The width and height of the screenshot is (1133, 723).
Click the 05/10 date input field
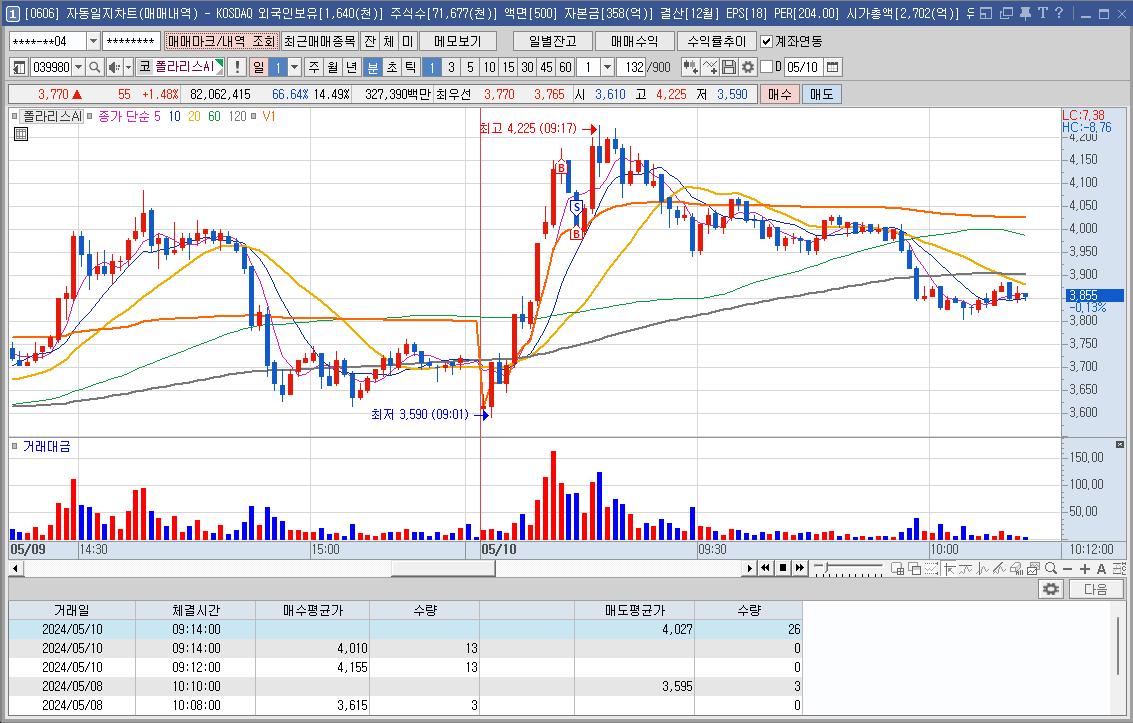[x=803, y=67]
